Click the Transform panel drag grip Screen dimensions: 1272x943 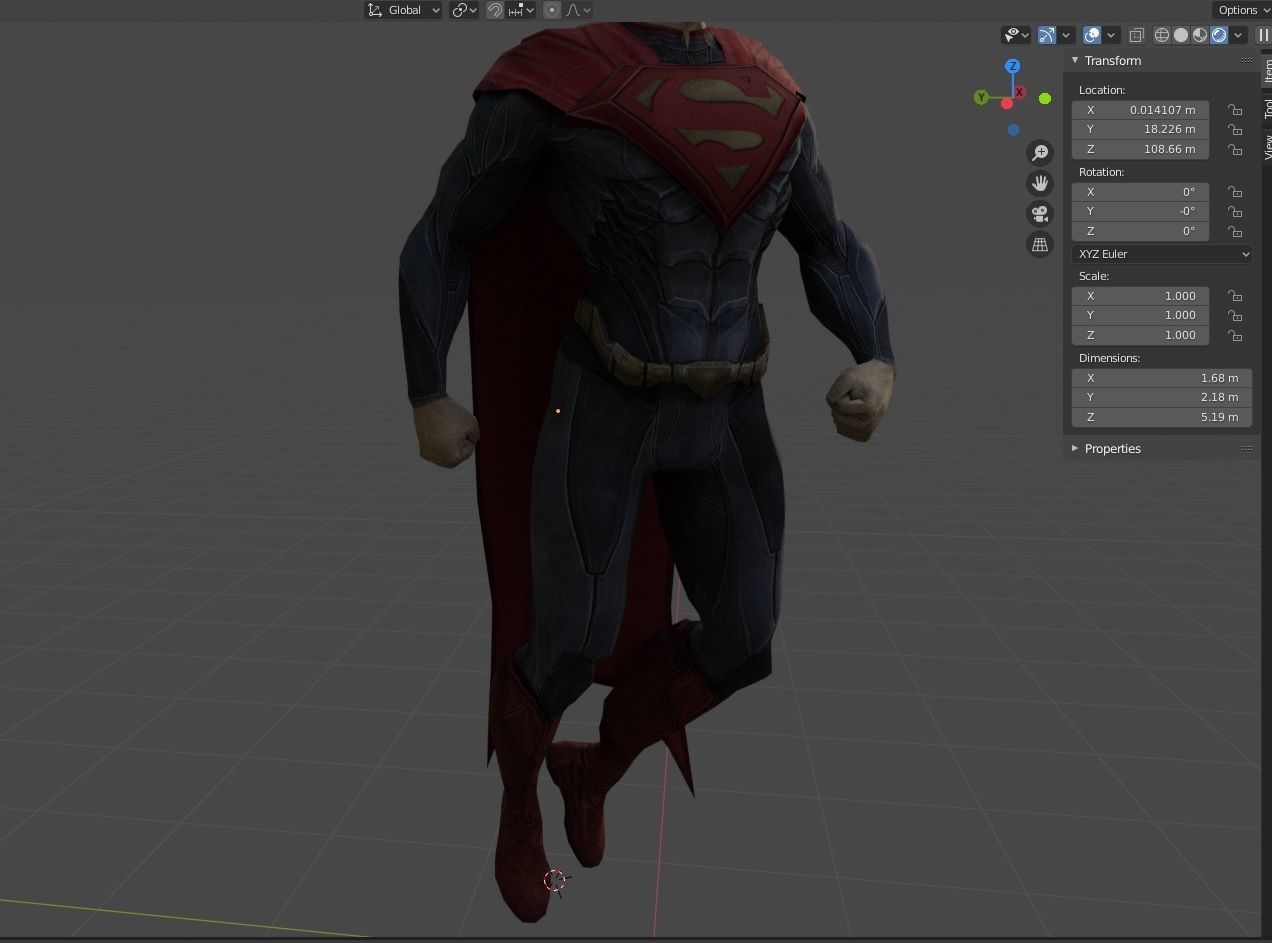1246,60
